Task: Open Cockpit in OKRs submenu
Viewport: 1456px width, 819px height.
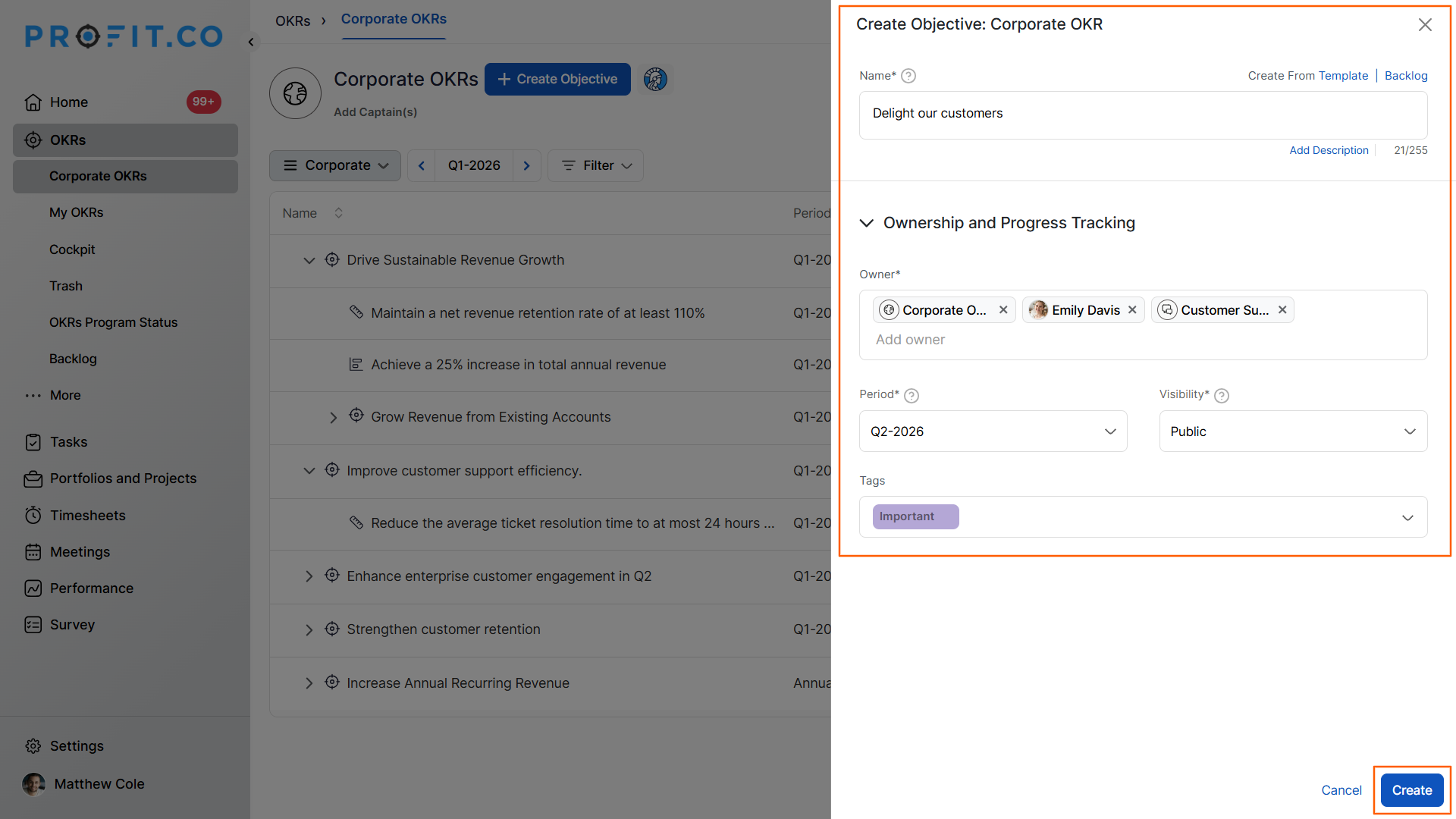Action: (72, 249)
